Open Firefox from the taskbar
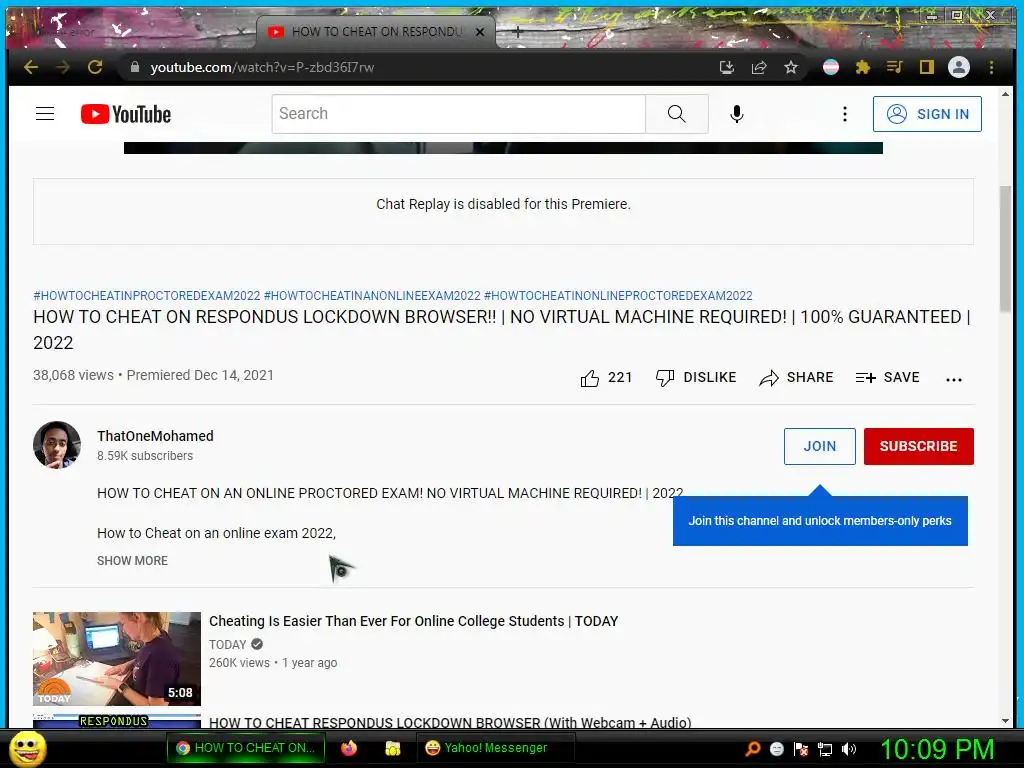The width and height of the screenshot is (1024, 768). pyautogui.click(x=349, y=748)
